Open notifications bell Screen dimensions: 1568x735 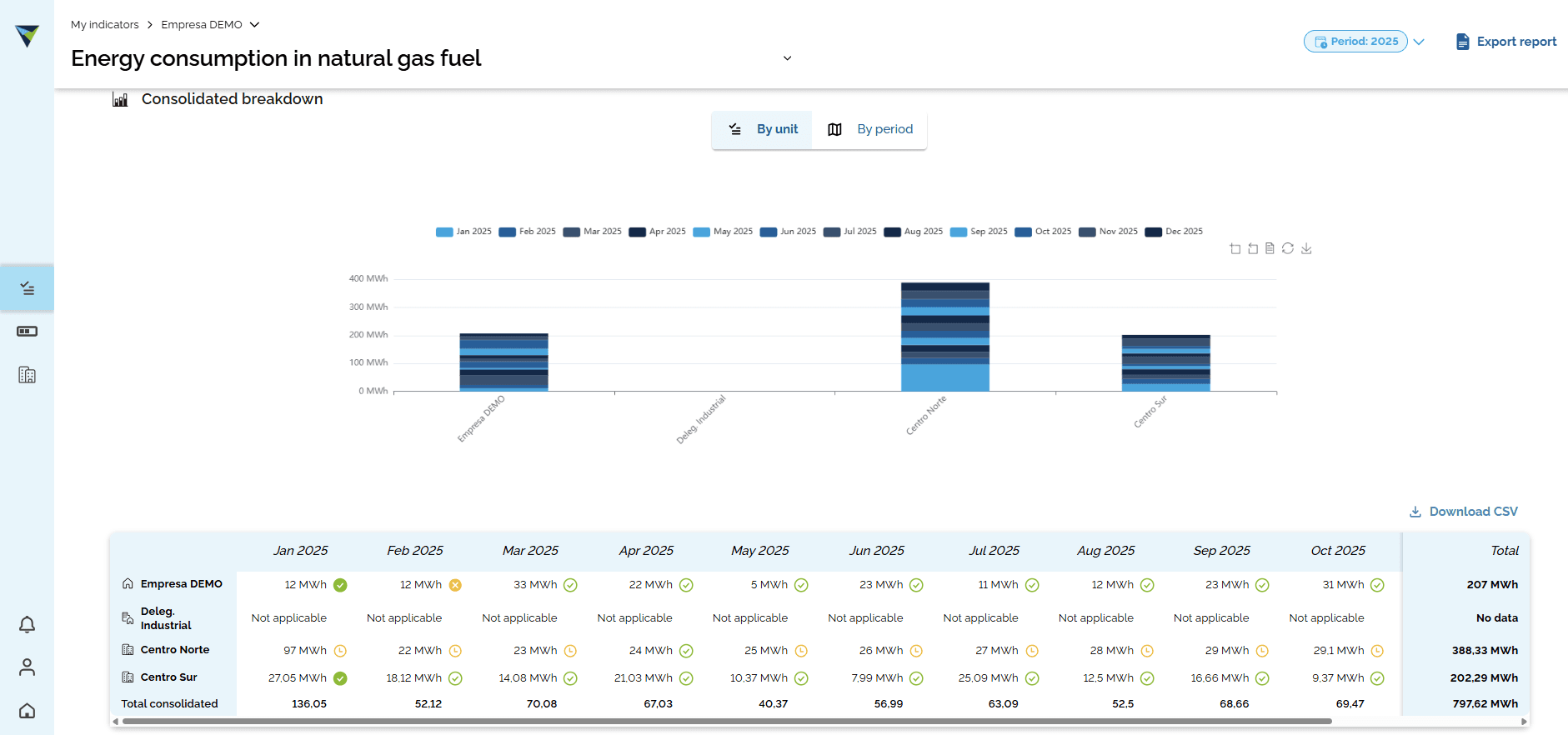[x=27, y=624]
